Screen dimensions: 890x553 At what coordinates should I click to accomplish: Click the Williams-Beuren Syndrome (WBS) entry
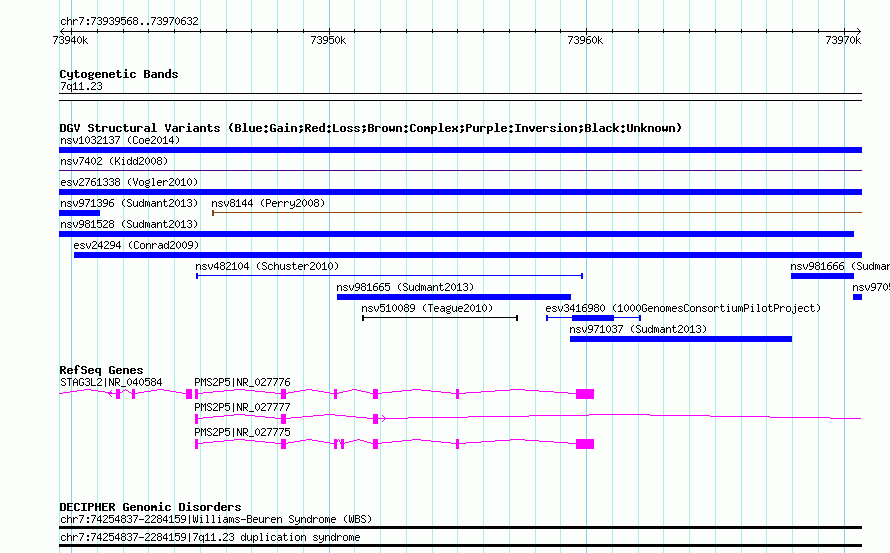coord(216,520)
